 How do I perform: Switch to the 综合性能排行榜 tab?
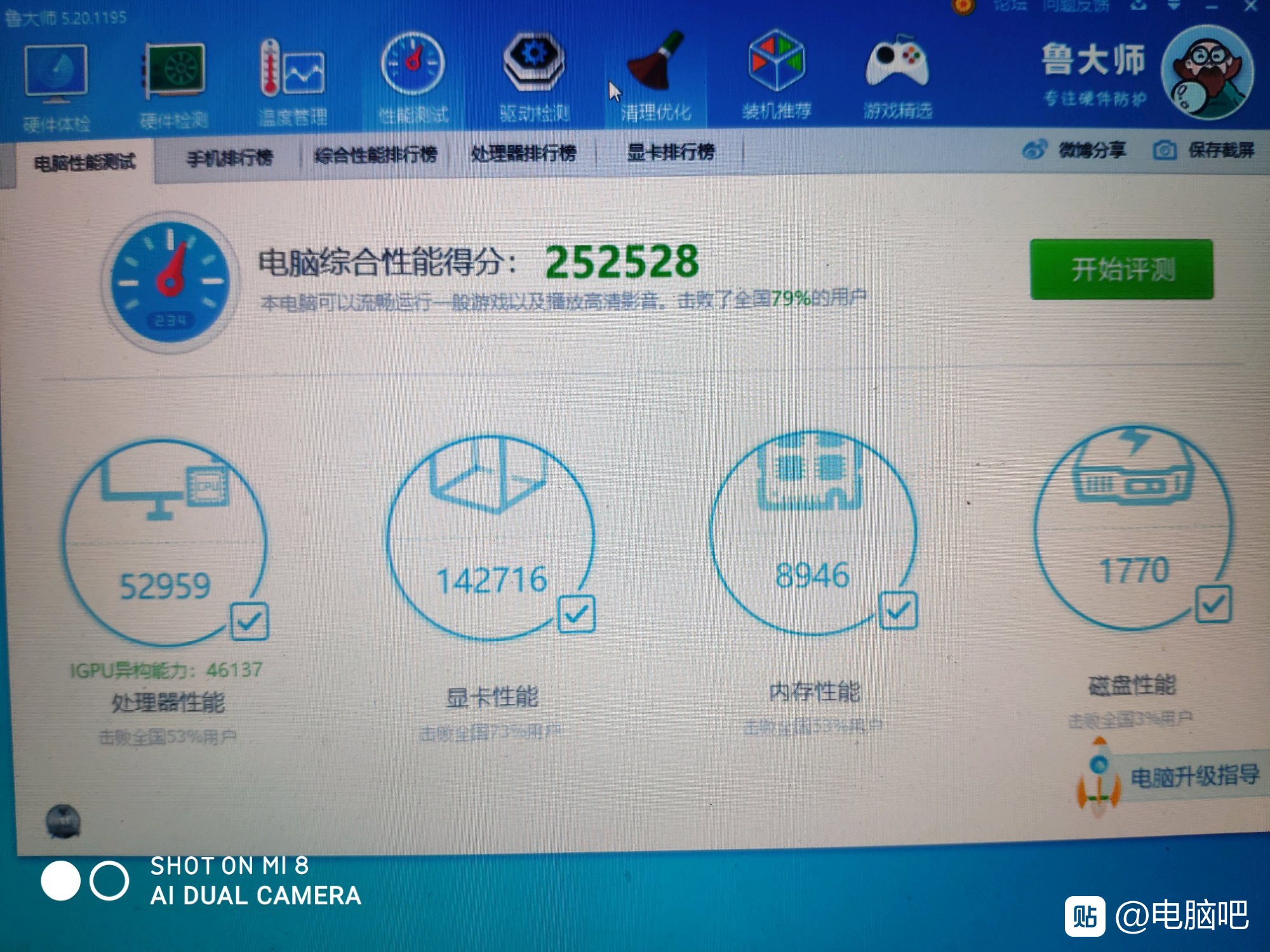click(376, 154)
